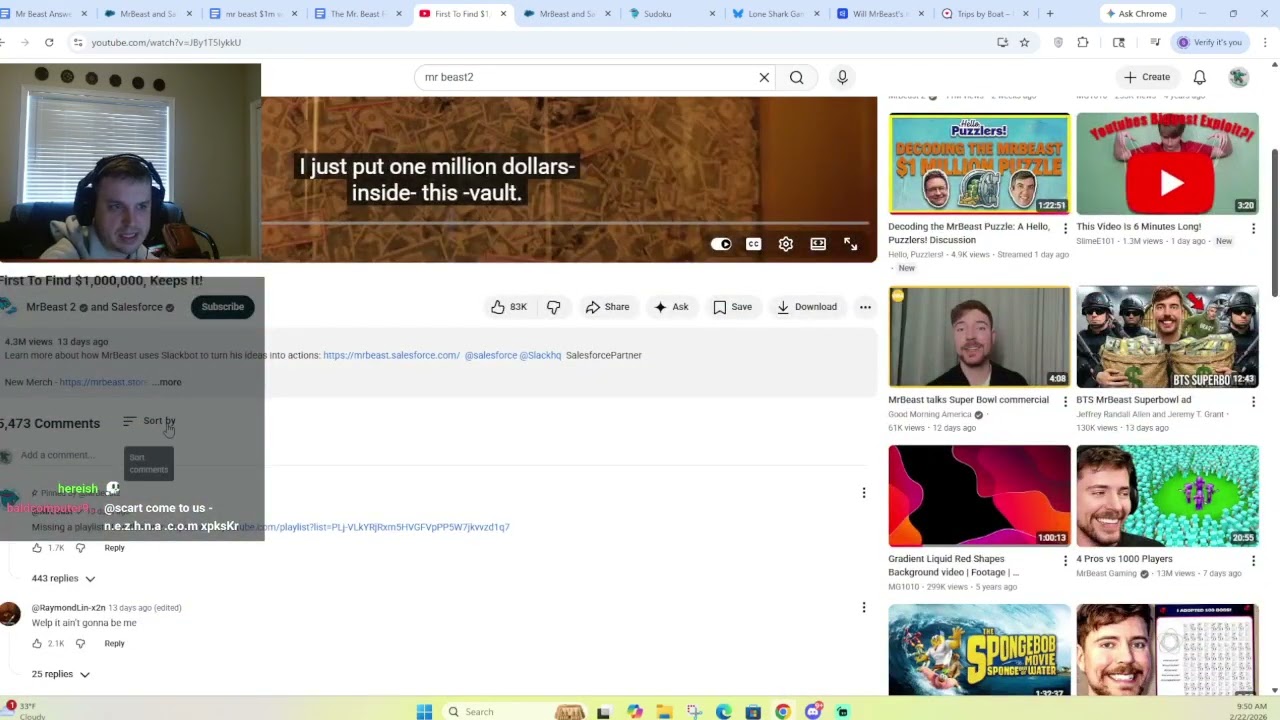
Task: Download the video
Action: [806, 307]
